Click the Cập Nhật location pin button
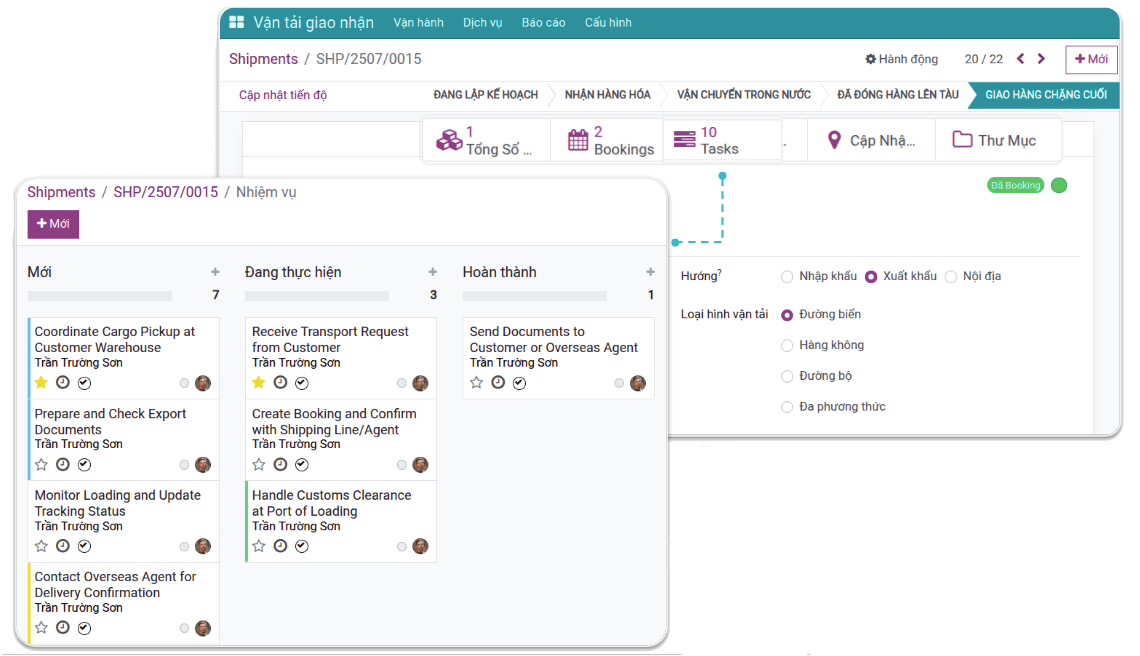The image size is (1140, 656). 871,140
